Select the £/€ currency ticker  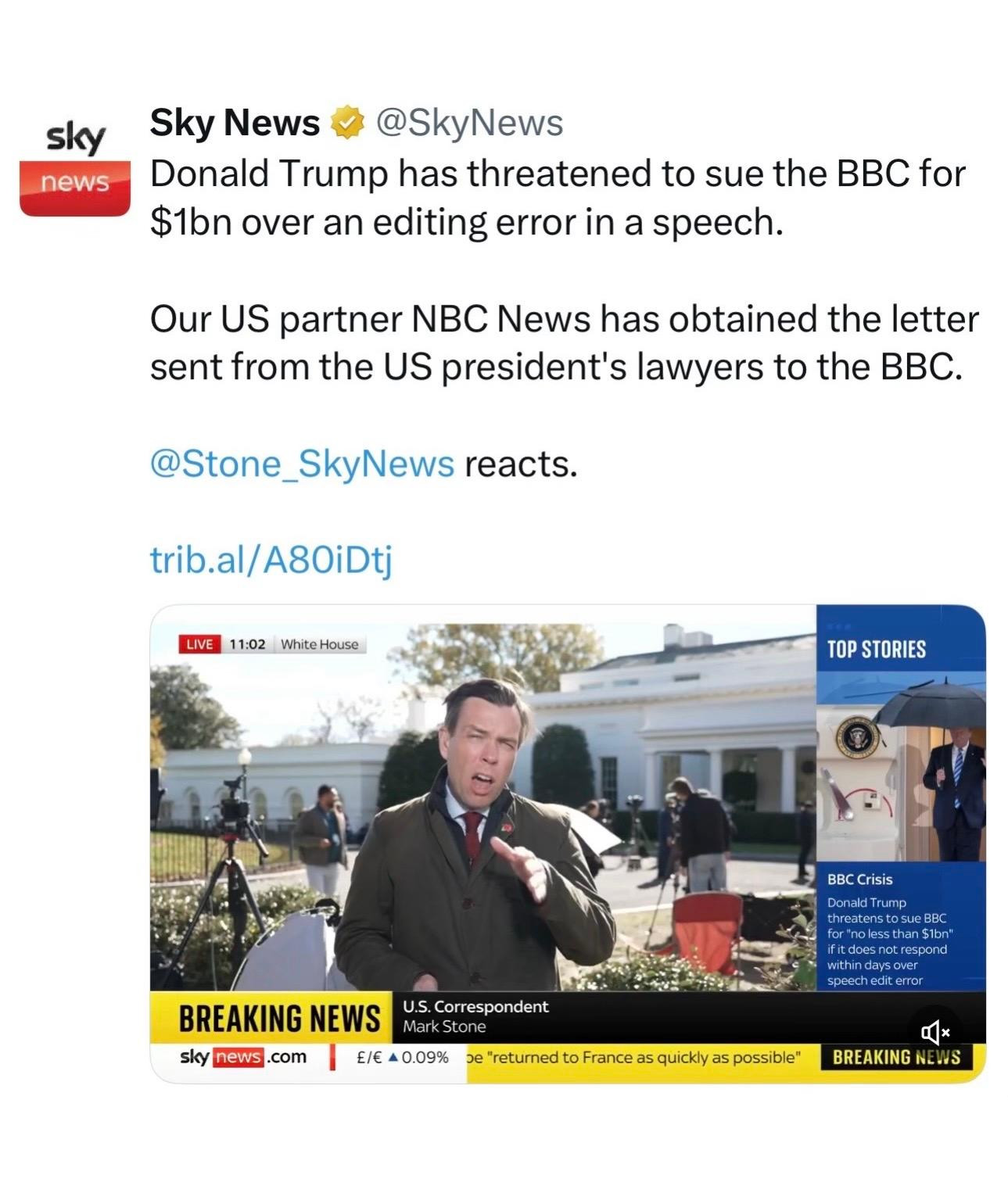pyautogui.click(x=402, y=1058)
